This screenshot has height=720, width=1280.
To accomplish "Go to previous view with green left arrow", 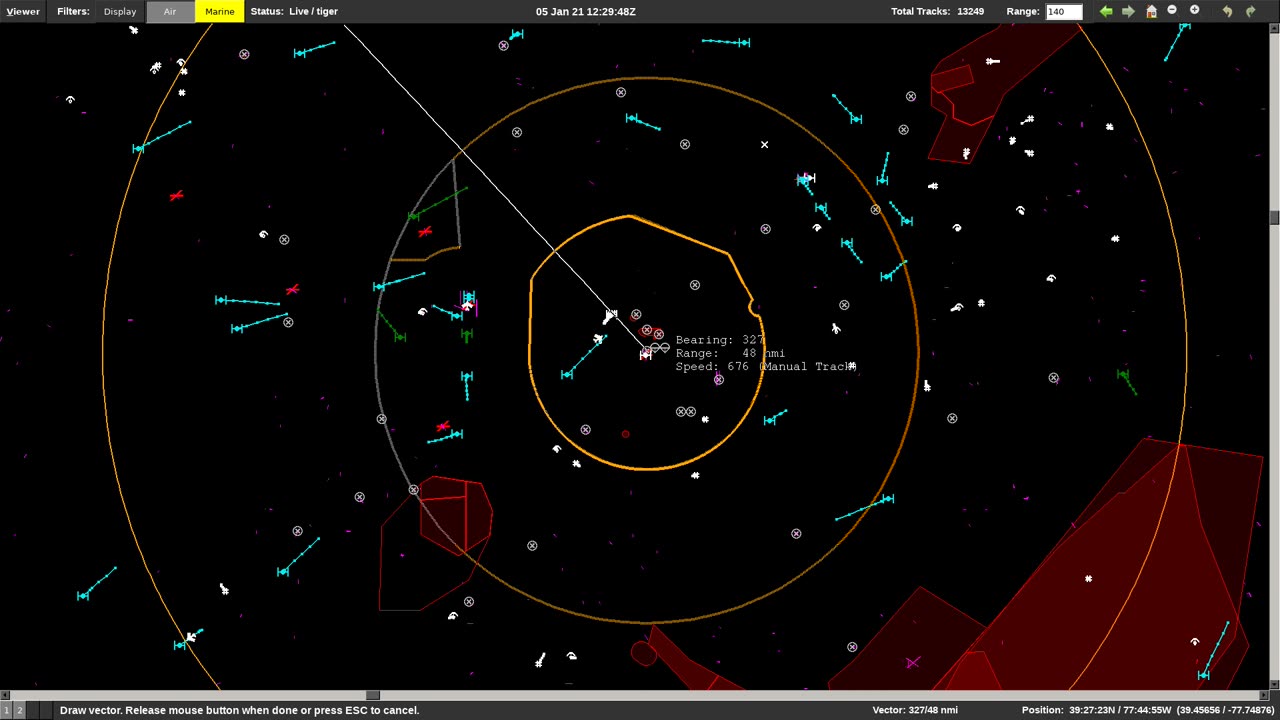I will [x=1106, y=11].
